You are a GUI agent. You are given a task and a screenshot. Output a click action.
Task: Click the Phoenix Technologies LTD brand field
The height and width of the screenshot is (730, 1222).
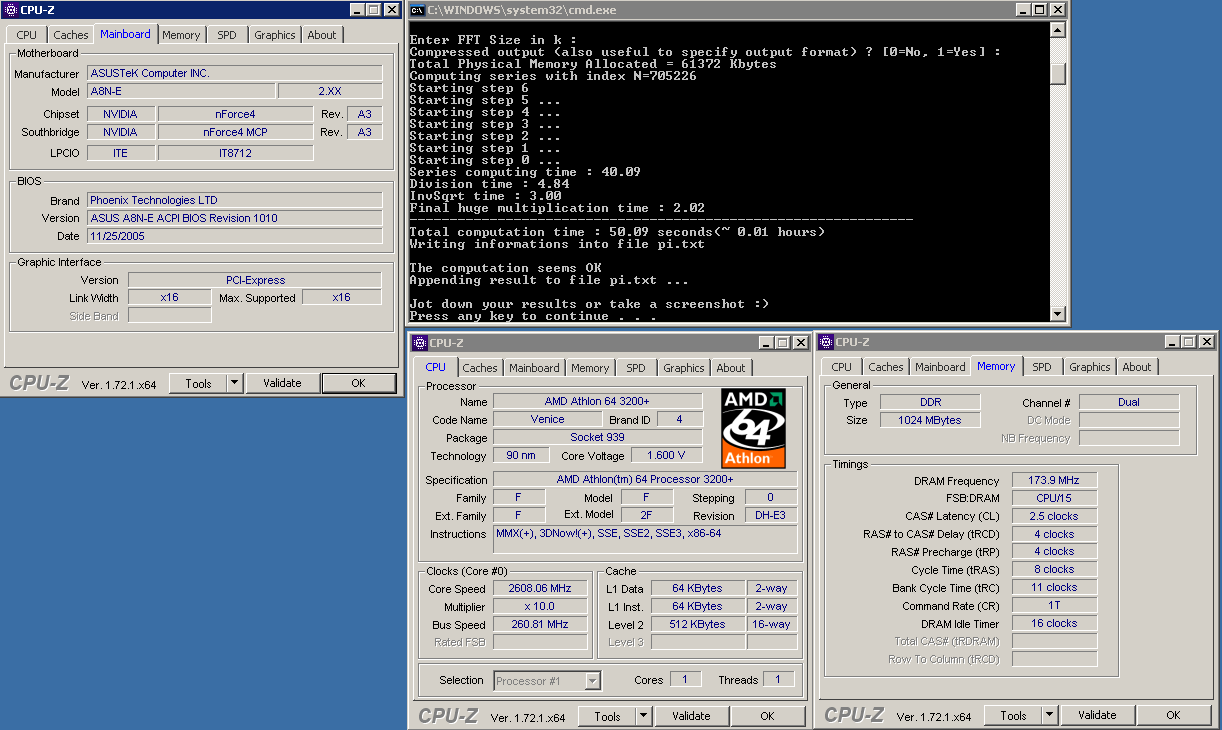(234, 200)
